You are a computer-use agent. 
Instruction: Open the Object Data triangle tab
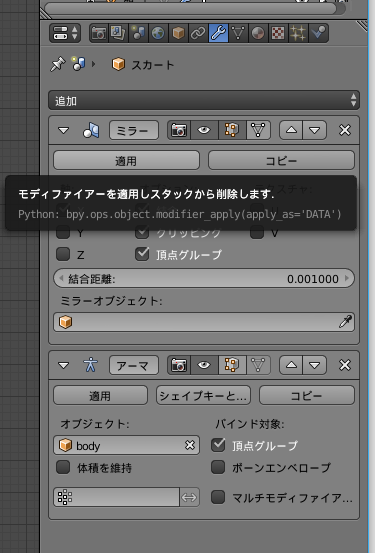pyautogui.click(x=238, y=33)
